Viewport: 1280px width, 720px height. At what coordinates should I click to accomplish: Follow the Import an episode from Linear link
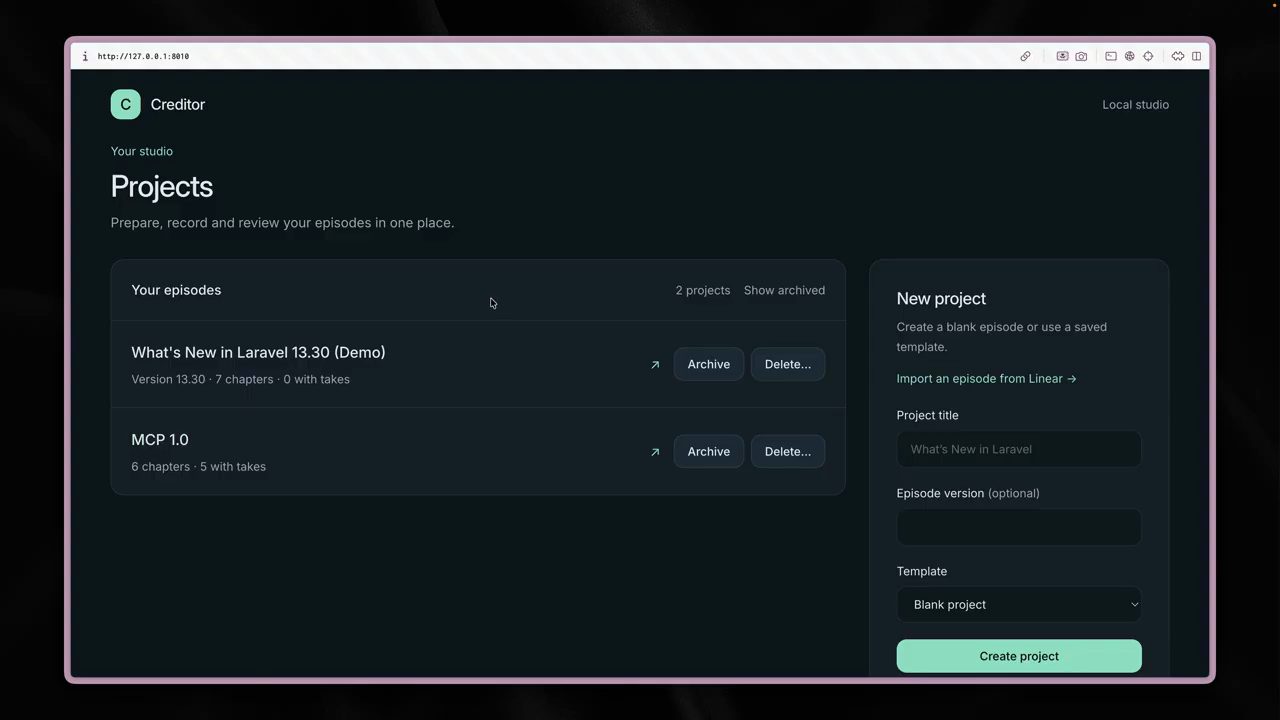coord(987,378)
